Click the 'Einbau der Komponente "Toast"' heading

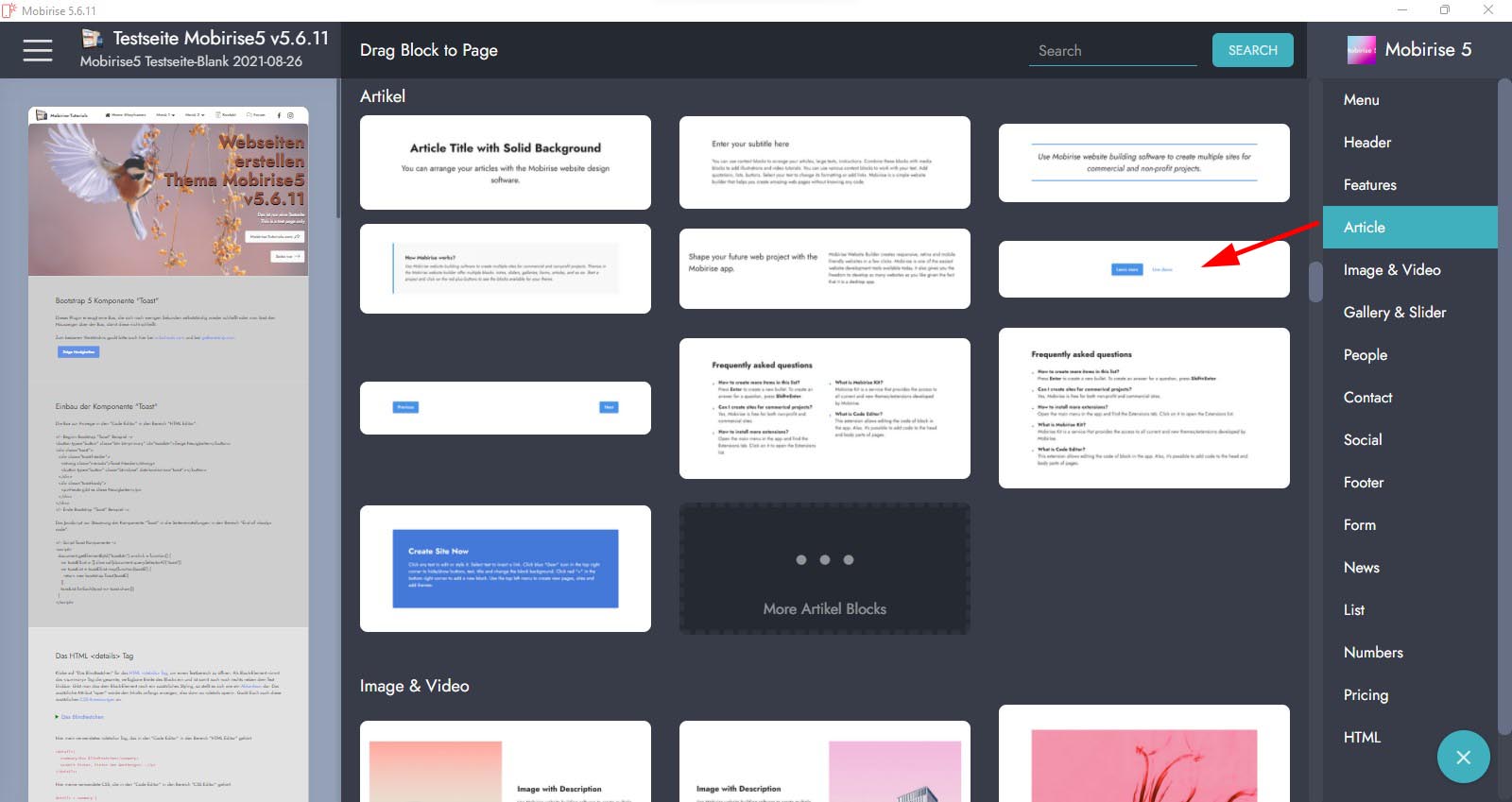tap(106, 406)
